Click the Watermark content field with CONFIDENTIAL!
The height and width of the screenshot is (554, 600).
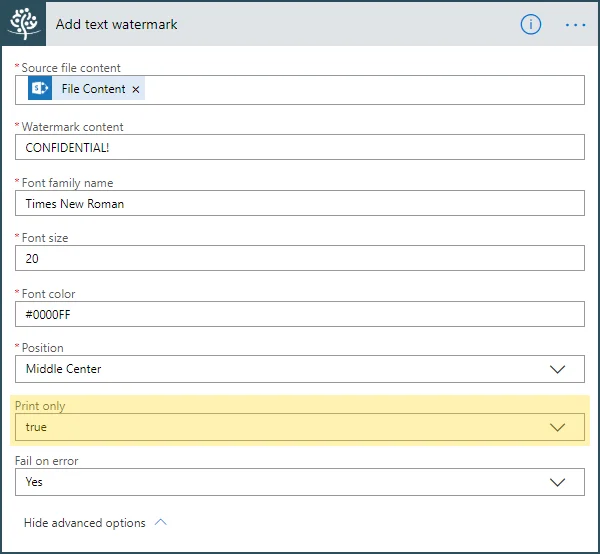point(300,147)
